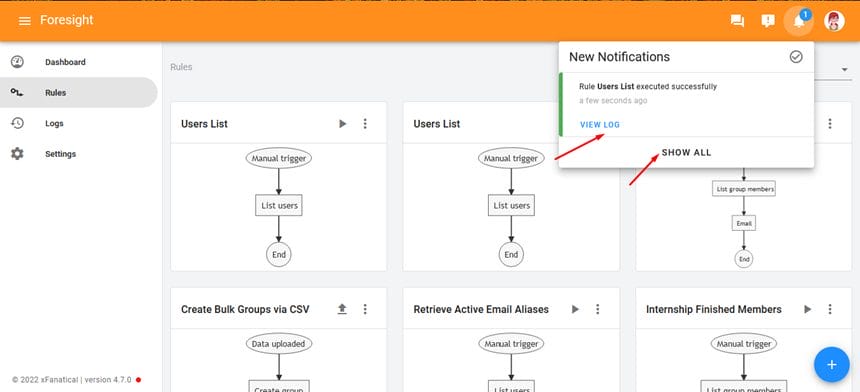
Task: Open the user profile avatar
Action: (x=834, y=21)
